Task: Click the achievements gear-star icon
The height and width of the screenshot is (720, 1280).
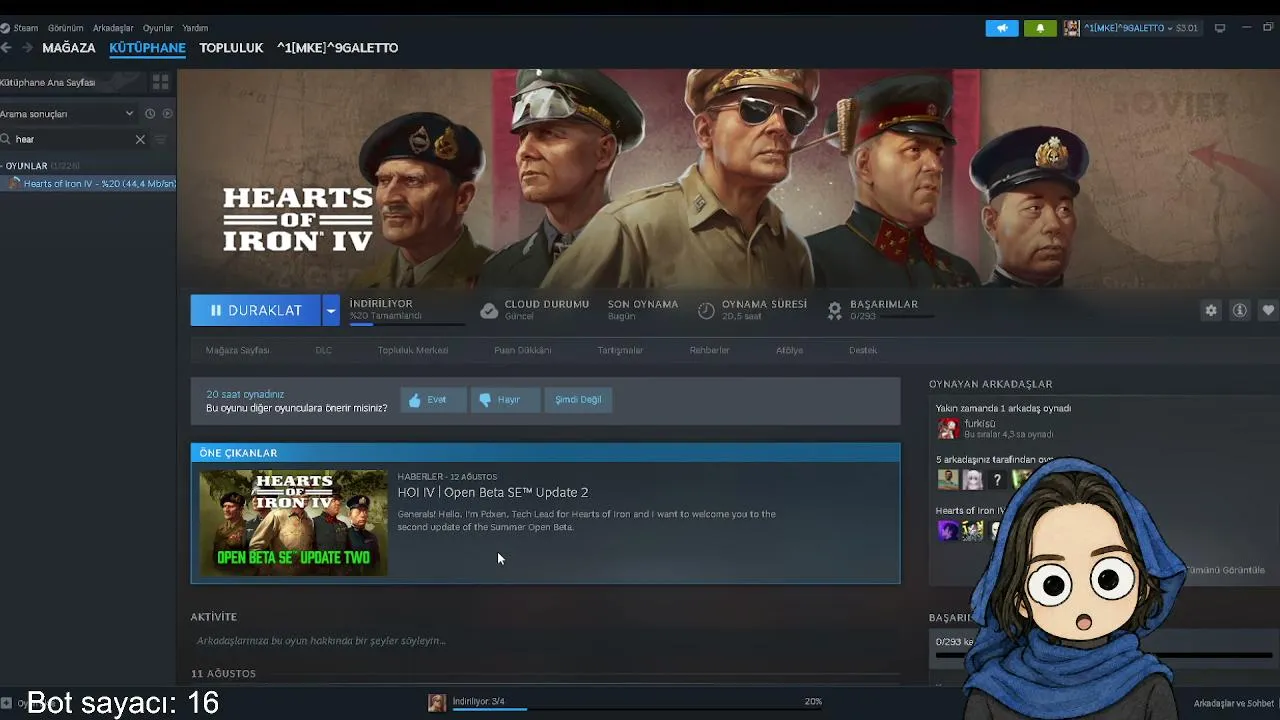Action: 835,311
